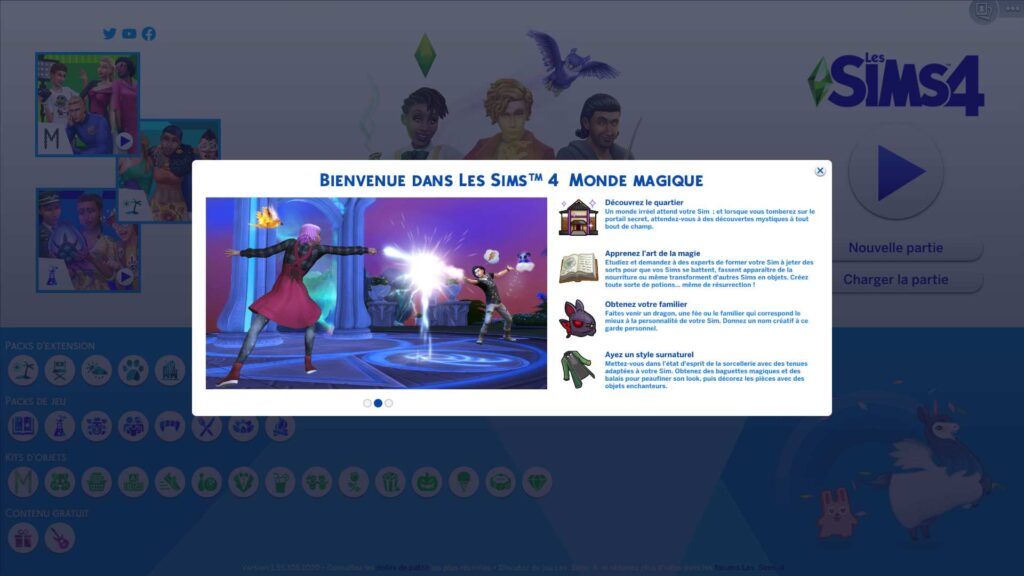Select the weather cloud expansion pack icon

[96, 370]
